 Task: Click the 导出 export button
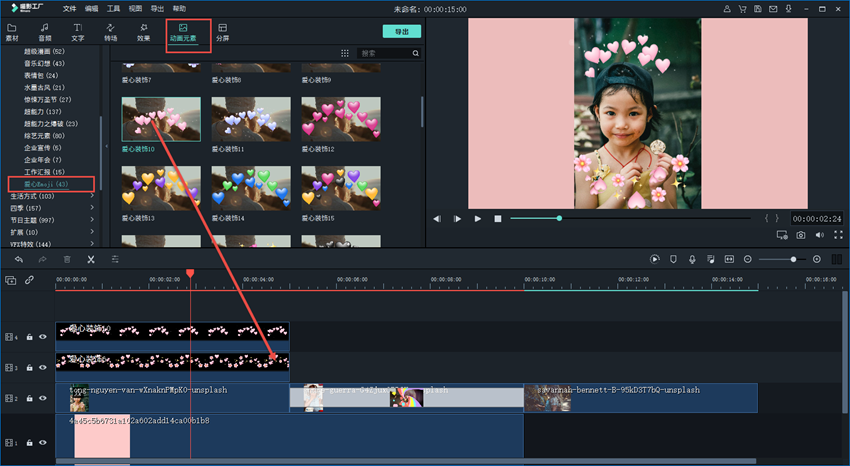401,32
